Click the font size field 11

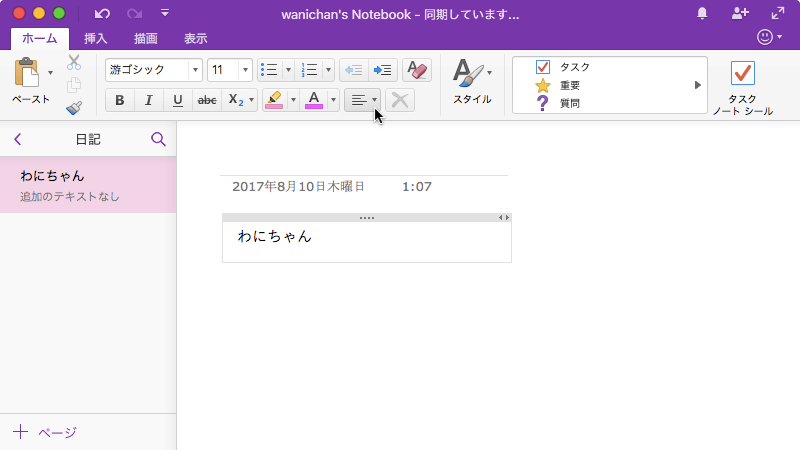pyautogui.click(x=223, y=70)
